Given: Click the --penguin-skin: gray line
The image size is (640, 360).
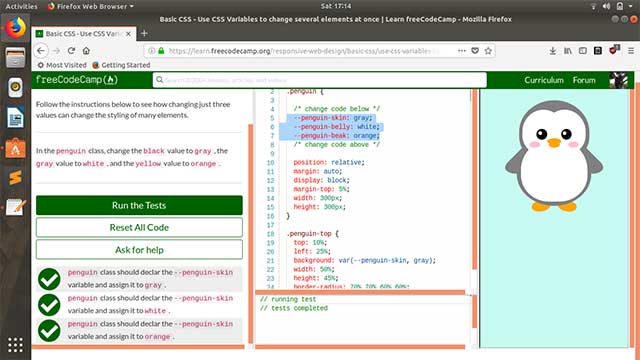Looking at the screenshot, I should pos(333,118).
